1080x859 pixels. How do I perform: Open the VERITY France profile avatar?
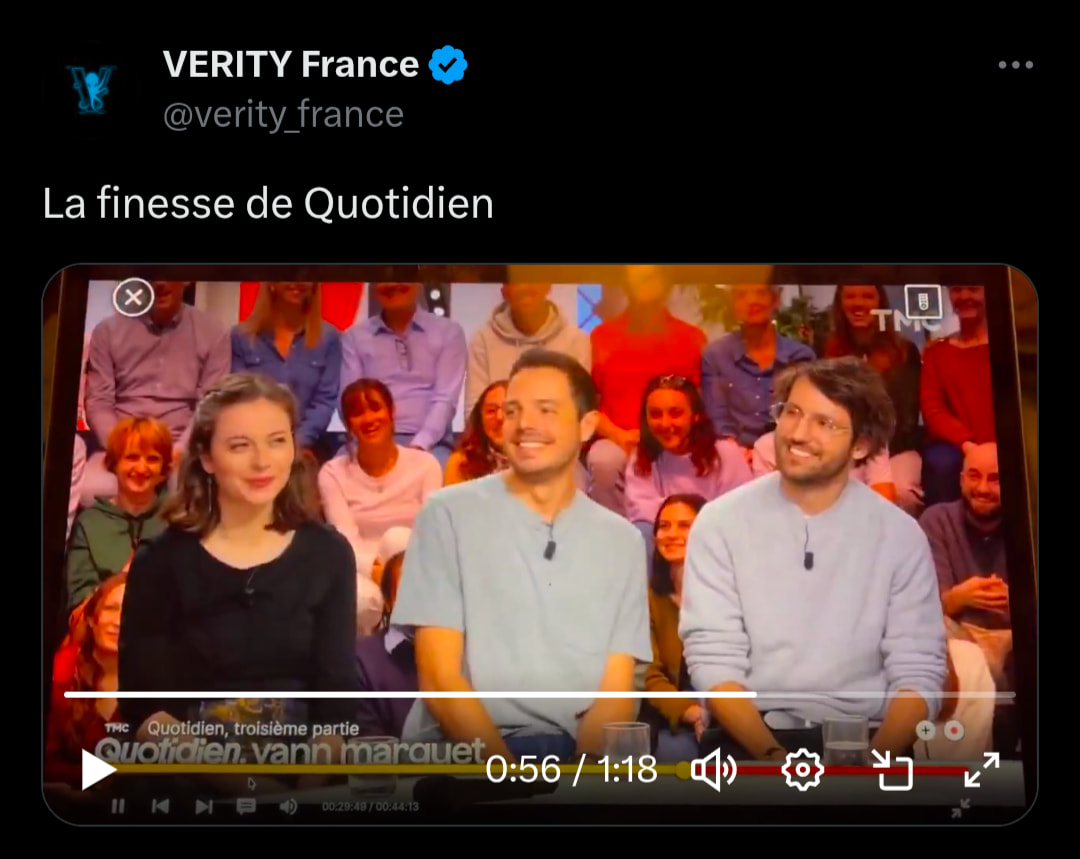pyautogui.click(x=90, y=88)
